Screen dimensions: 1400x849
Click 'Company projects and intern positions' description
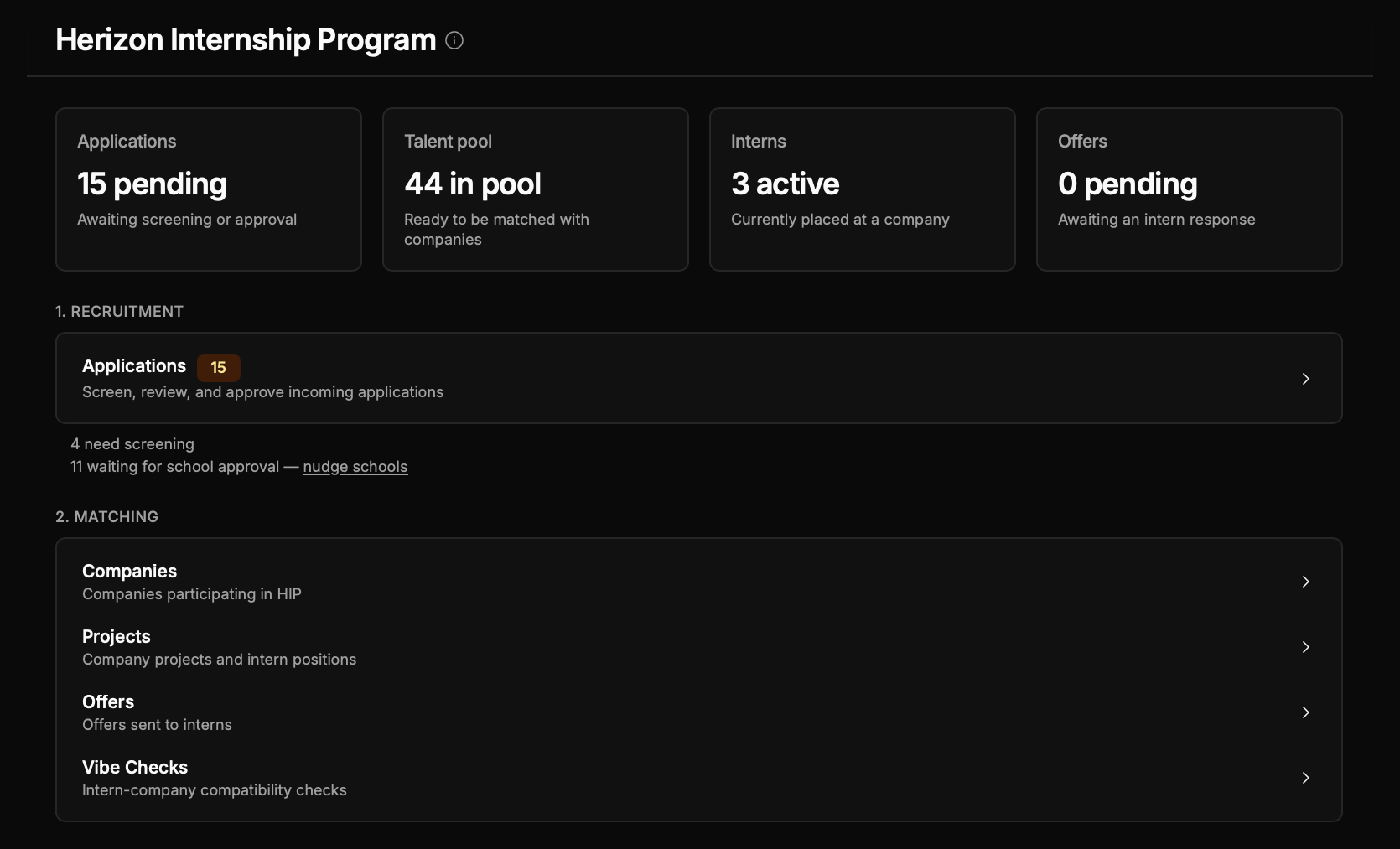[220, 660]
